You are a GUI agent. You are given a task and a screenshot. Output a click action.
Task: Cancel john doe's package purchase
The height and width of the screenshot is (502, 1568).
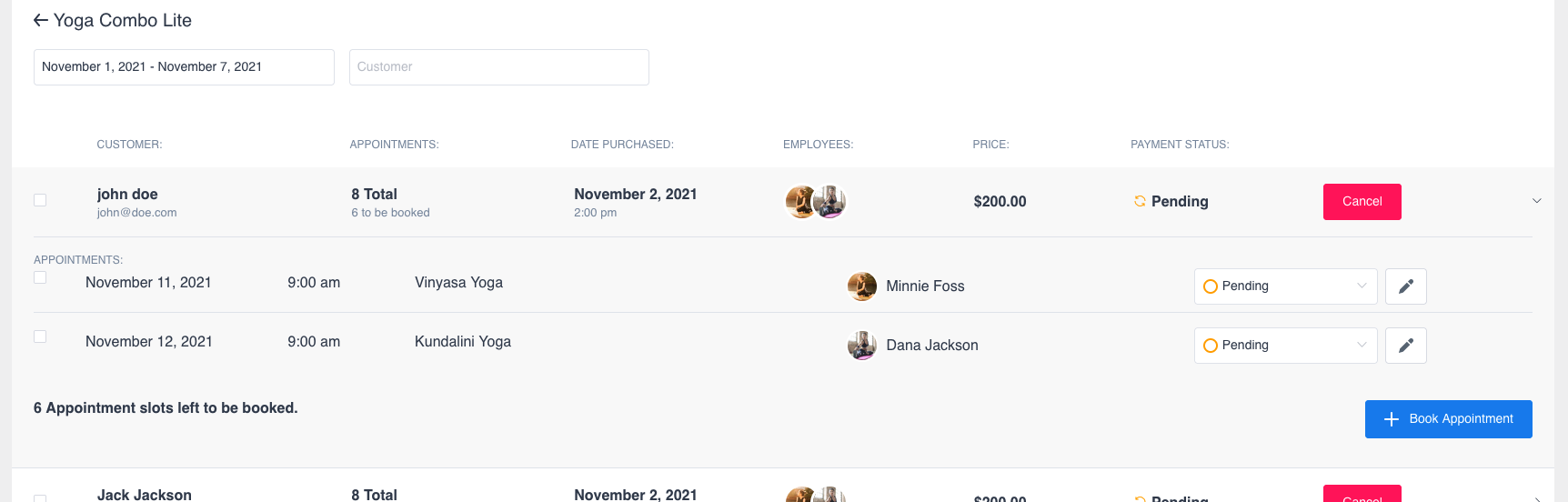click(x=1362, y=202)
